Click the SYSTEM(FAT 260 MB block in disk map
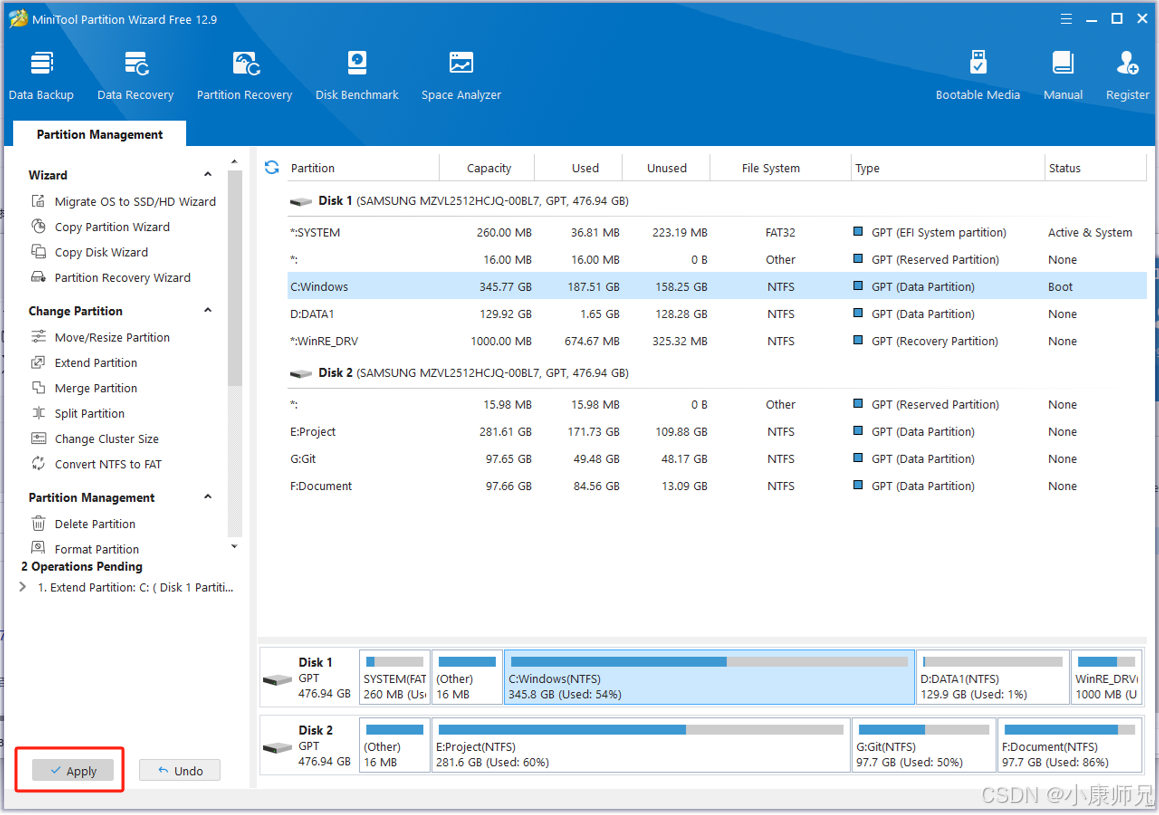 [395, 678]
